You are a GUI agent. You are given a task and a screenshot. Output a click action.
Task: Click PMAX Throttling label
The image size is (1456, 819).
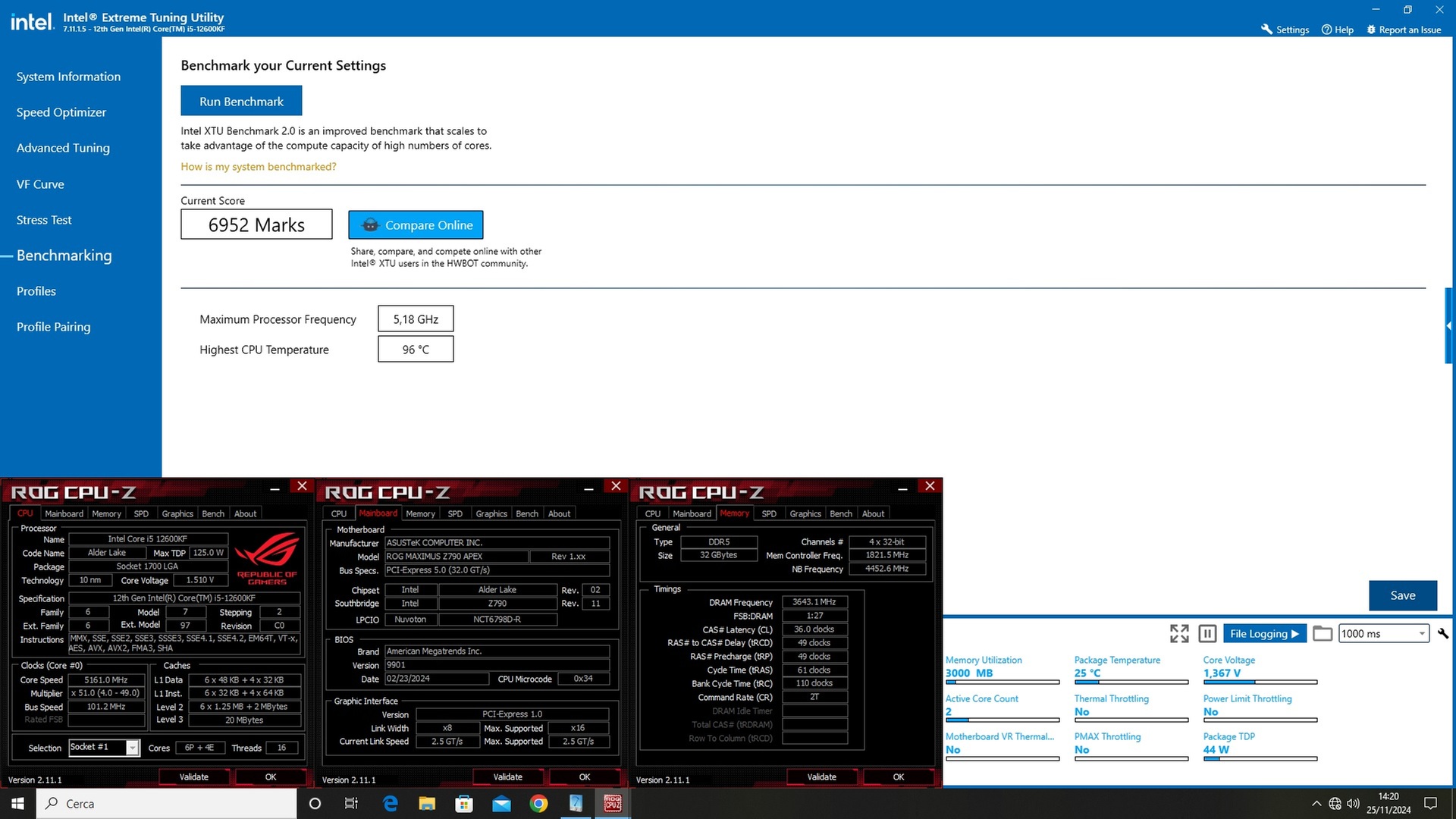pyautogui.click(x=1107, y=736)
